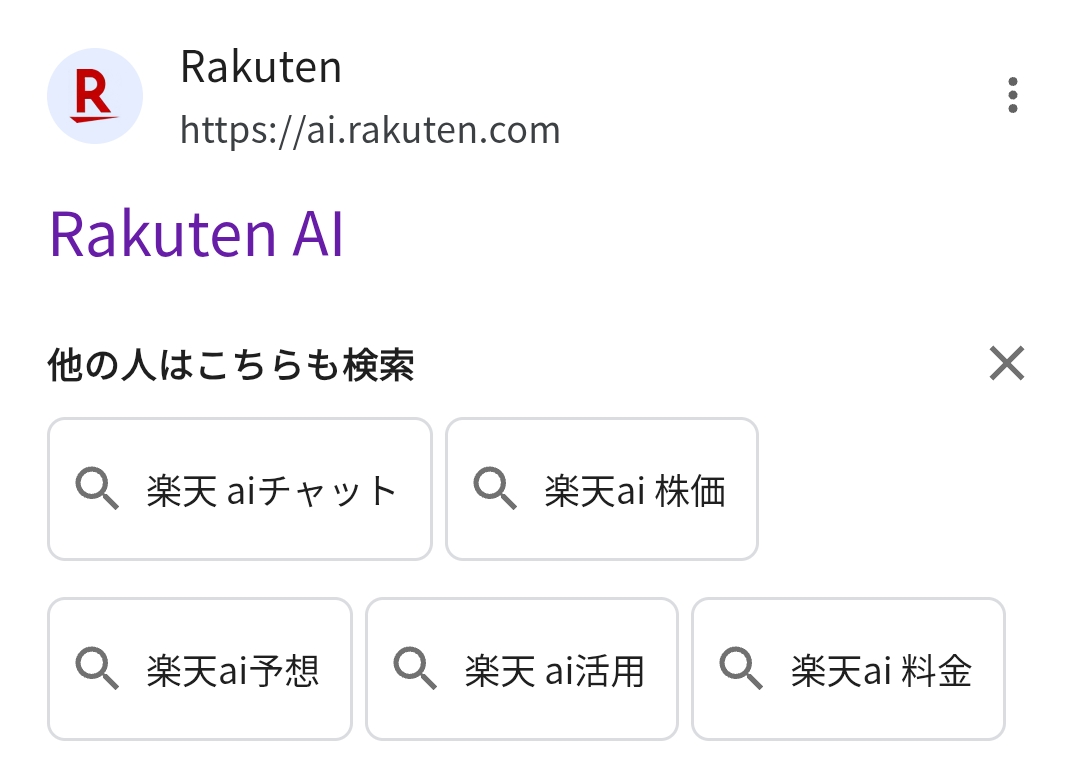This screenshot has height=777, width=1079.
Task: Click the purple visited Rakuten AI heading
Action: pos(196,235)
